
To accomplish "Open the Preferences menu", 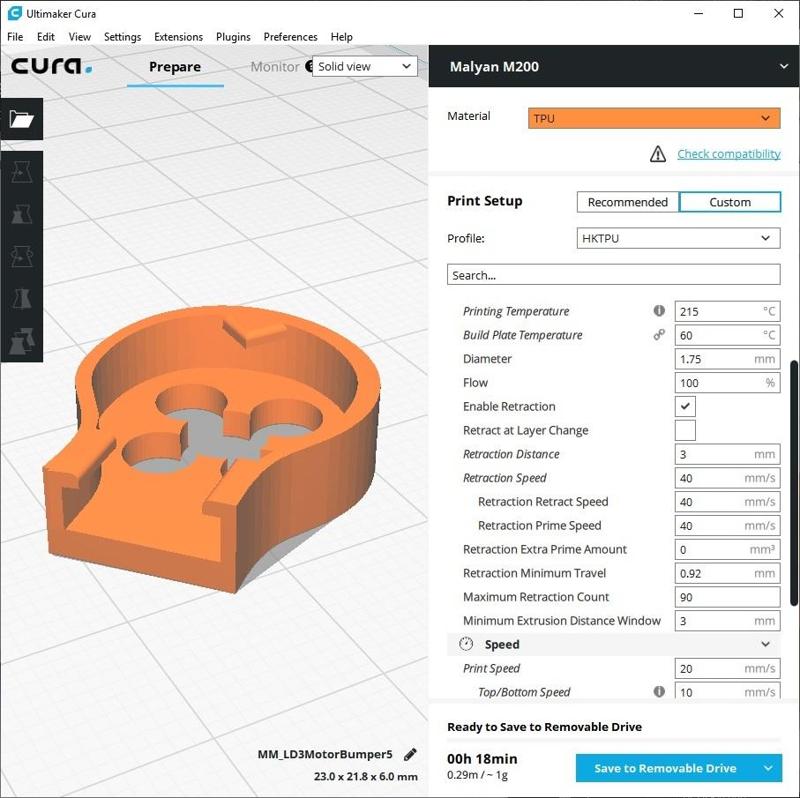I will [x=290, y=37].
